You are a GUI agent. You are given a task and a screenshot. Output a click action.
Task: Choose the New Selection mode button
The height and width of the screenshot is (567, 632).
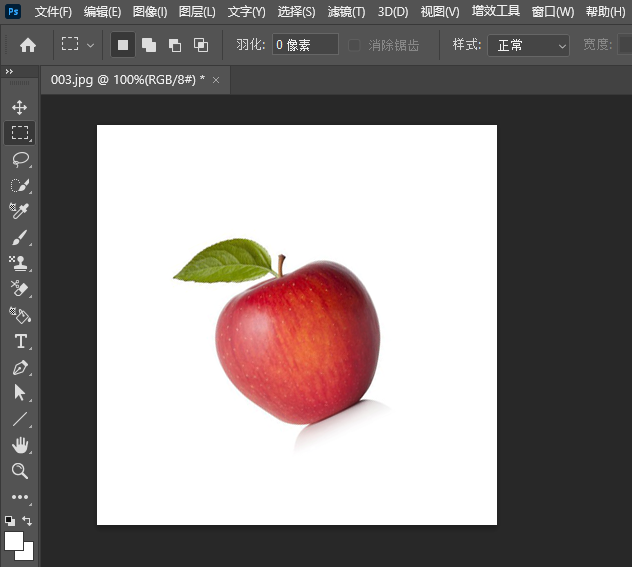pyautogui.click(x=123, y=45)
